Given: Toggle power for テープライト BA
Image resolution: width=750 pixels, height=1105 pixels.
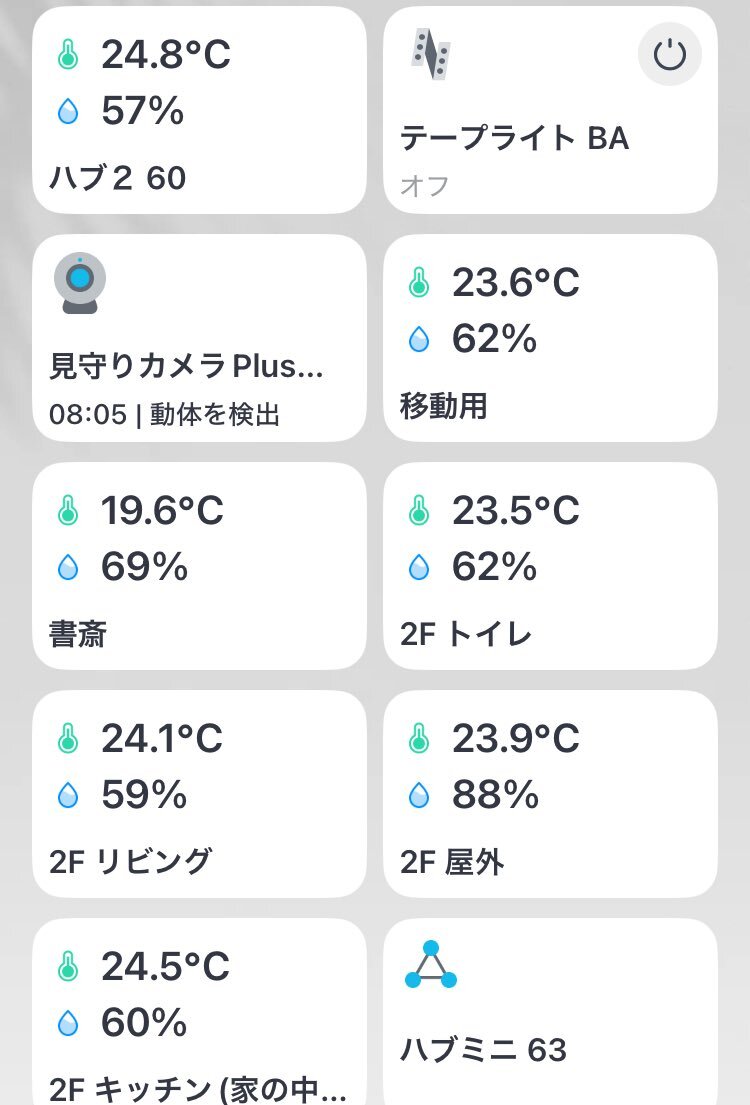Looking at the screenshot, I should click(669, 54).
